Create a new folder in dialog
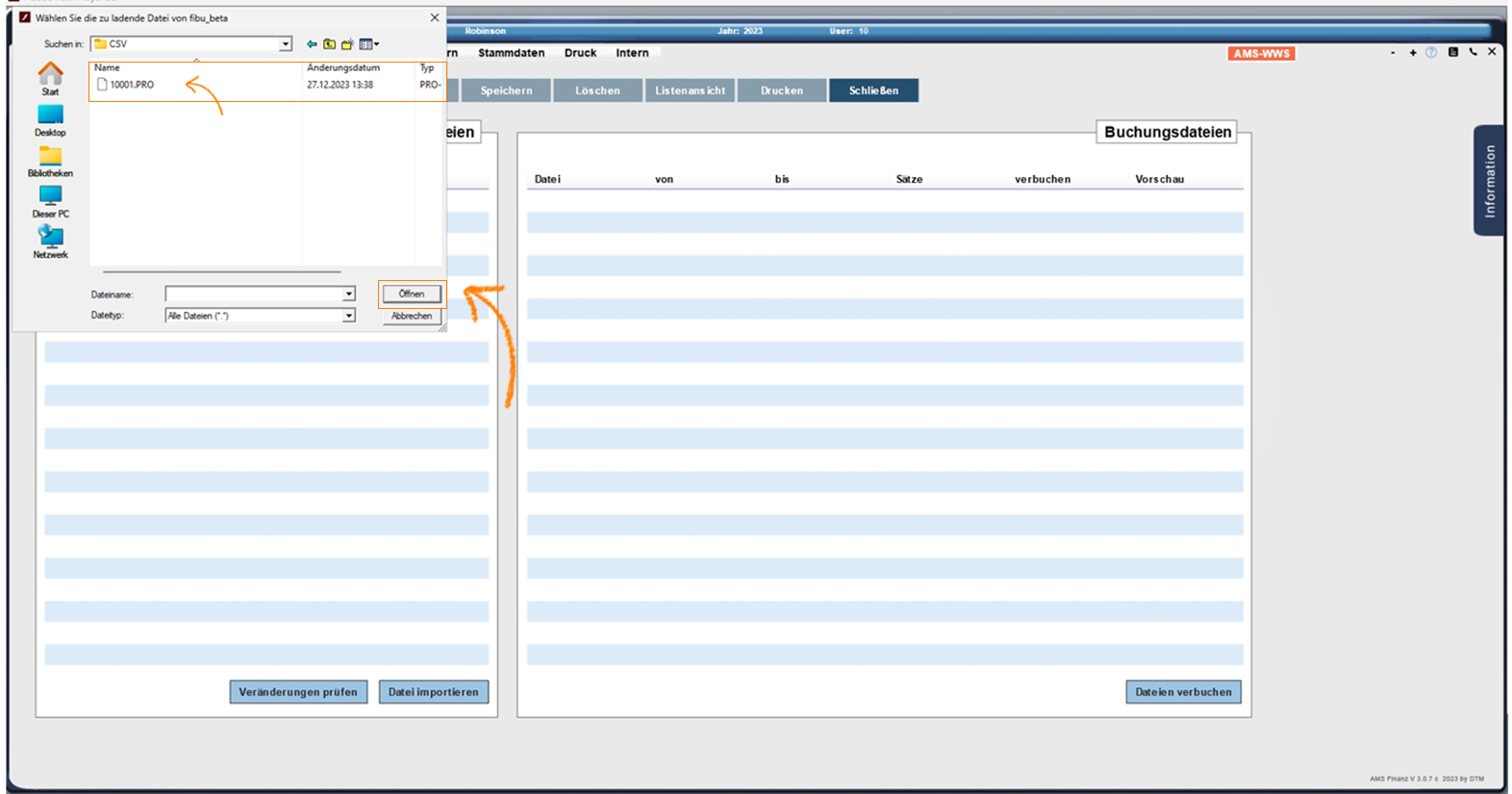 click(347, 44)
